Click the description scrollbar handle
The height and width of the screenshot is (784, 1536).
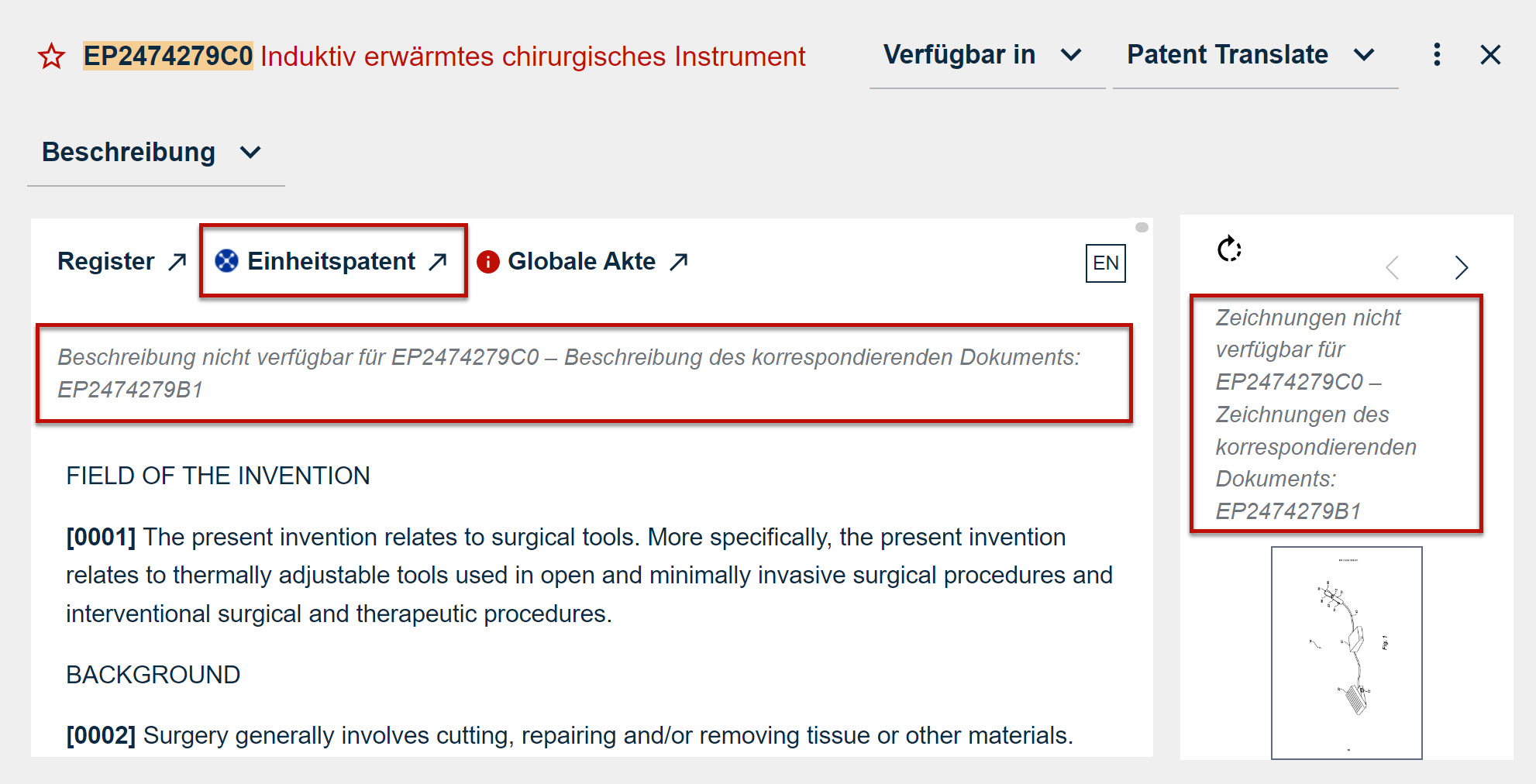[1142, 228]
